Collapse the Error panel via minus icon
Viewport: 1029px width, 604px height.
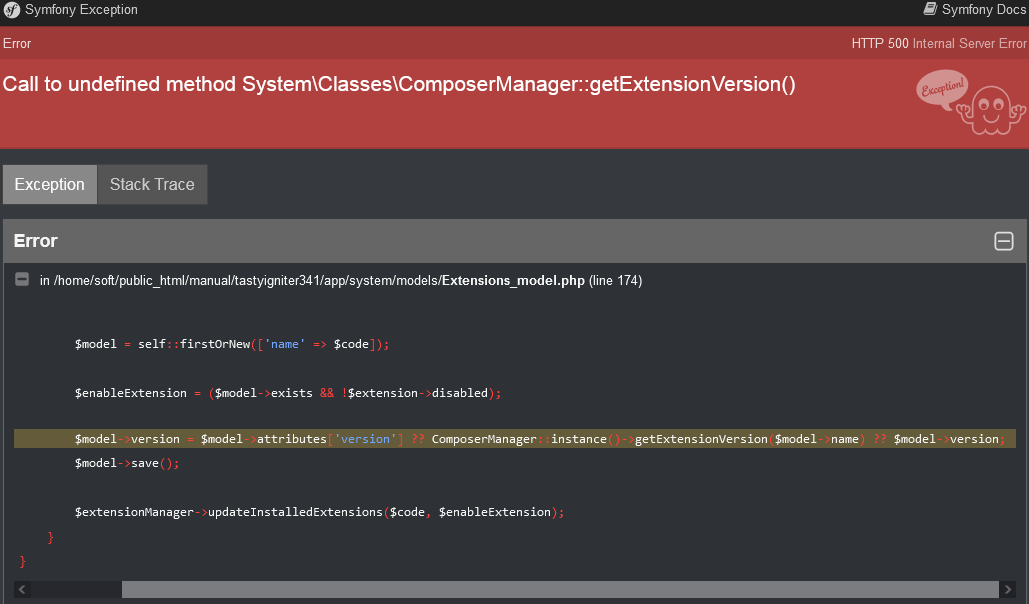coord(1003,241)
